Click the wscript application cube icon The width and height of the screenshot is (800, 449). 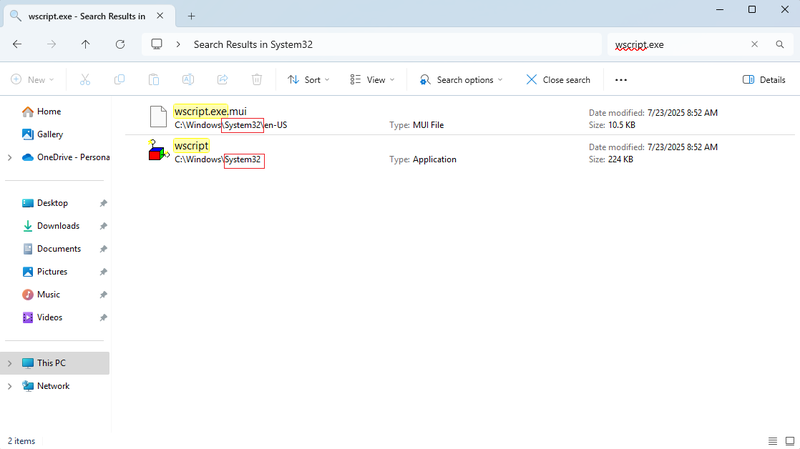pos(159,150)
